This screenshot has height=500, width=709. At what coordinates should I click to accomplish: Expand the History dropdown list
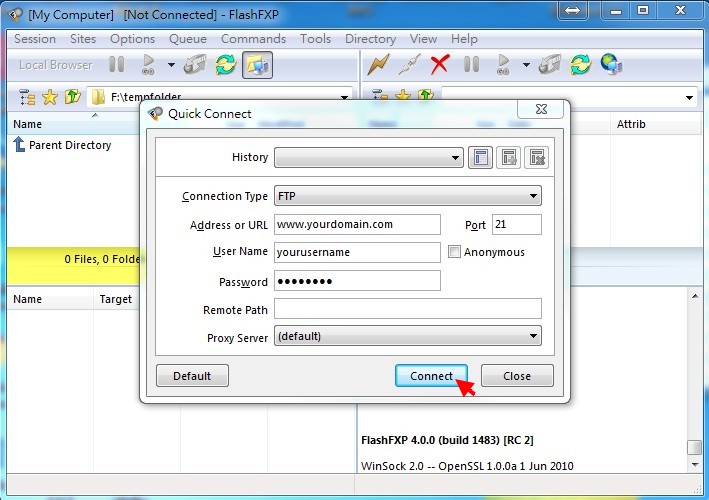coord(456,157)
